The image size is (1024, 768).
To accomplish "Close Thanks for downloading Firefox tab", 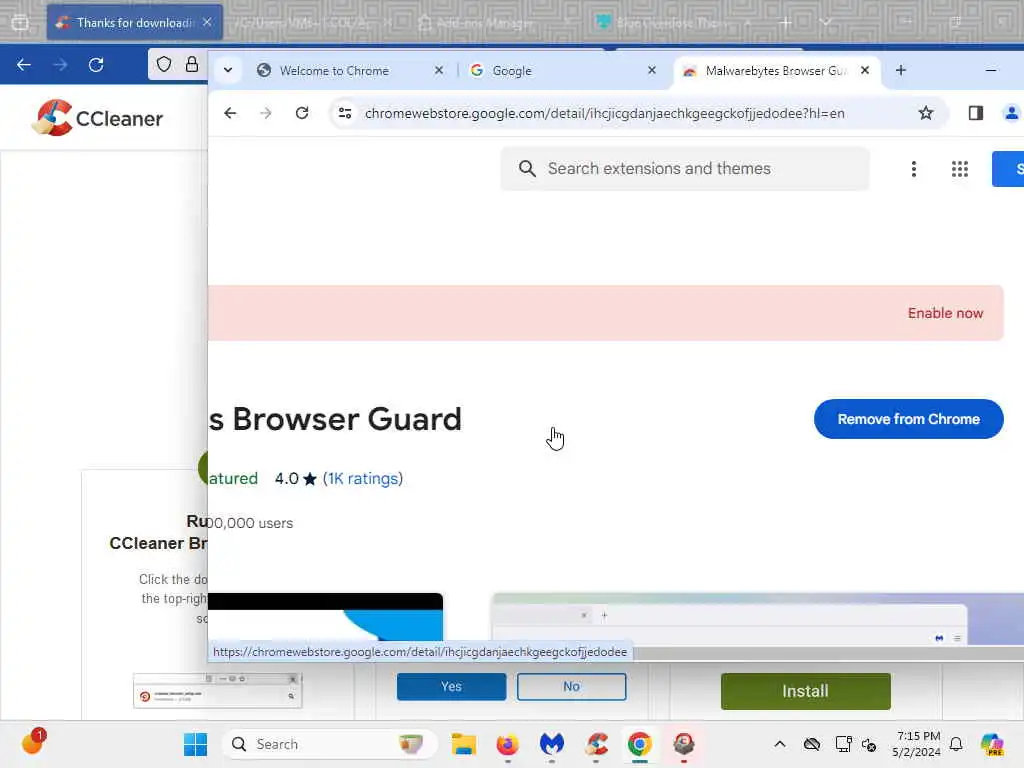I will (x=207, y=22).
